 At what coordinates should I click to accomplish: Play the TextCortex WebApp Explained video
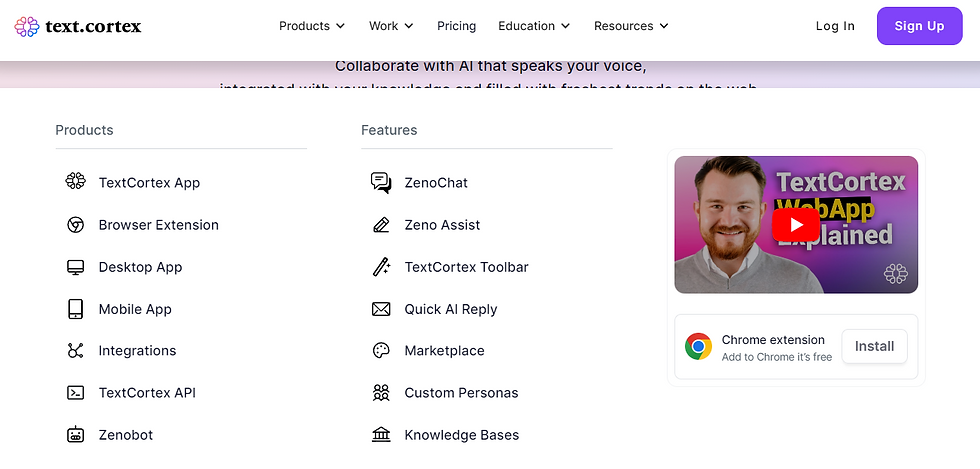point(796,224)
